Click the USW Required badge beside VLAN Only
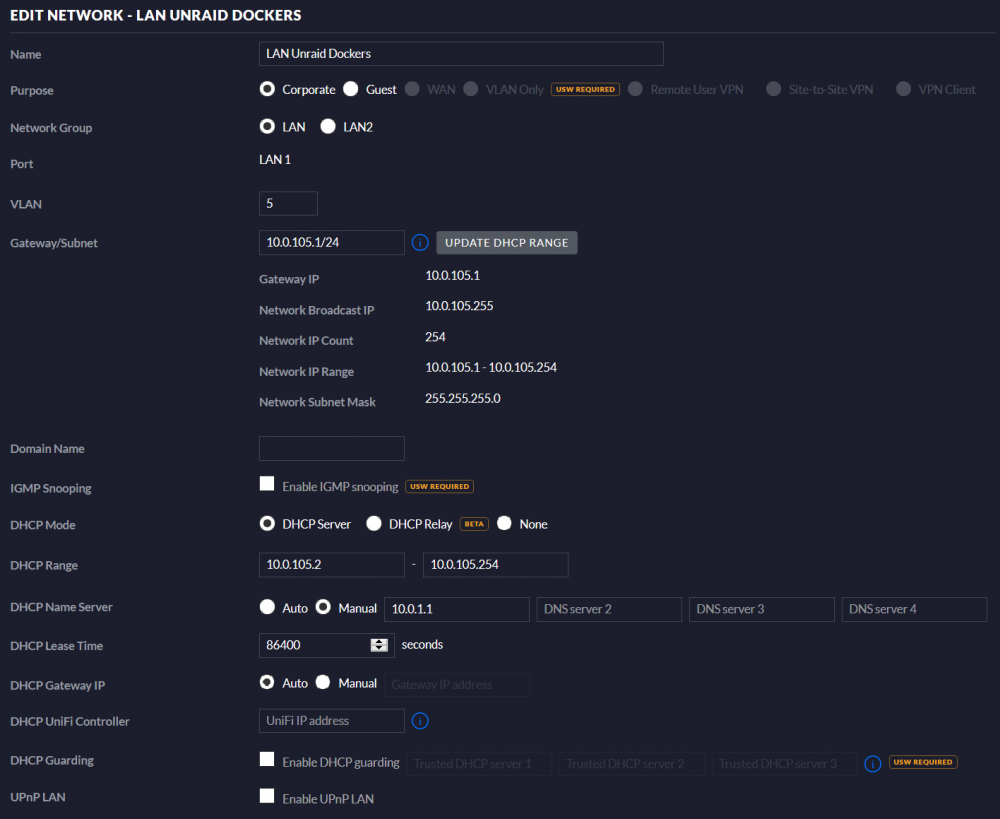This screenshot has width=1000, height=819. click(x=585, y=89)
